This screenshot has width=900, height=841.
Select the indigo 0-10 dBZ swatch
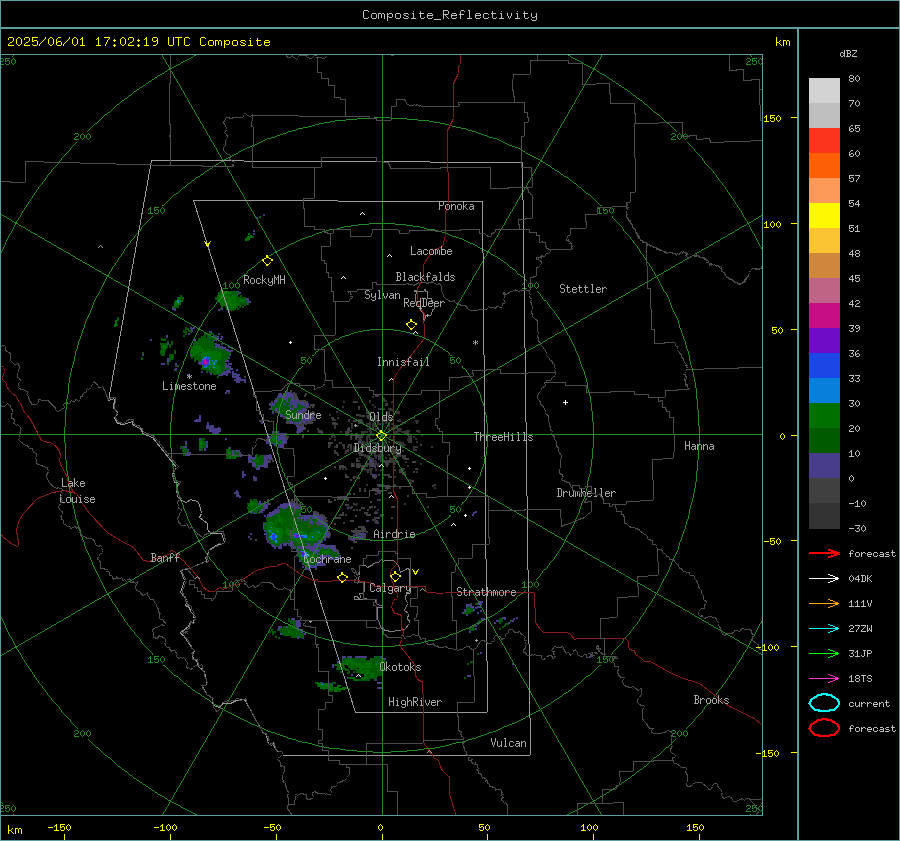[x=824, y=466]
